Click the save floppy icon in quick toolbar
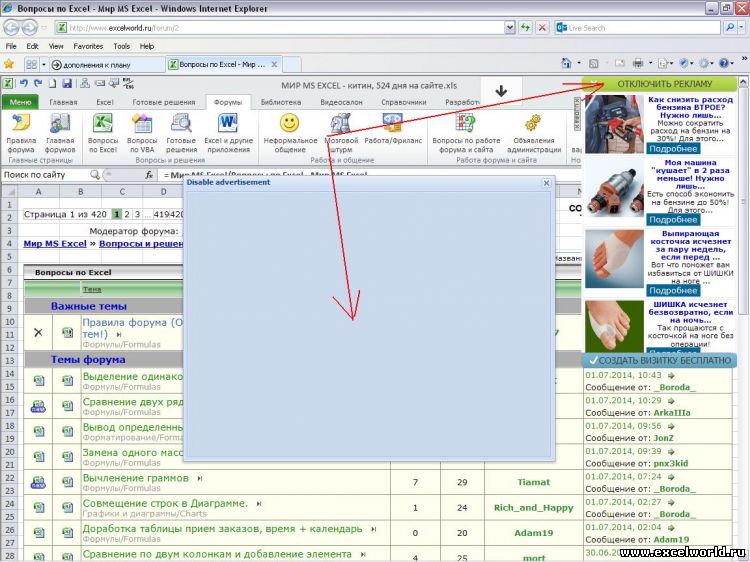The height and width of the screenshot is (562, 750). pos(67,83)
